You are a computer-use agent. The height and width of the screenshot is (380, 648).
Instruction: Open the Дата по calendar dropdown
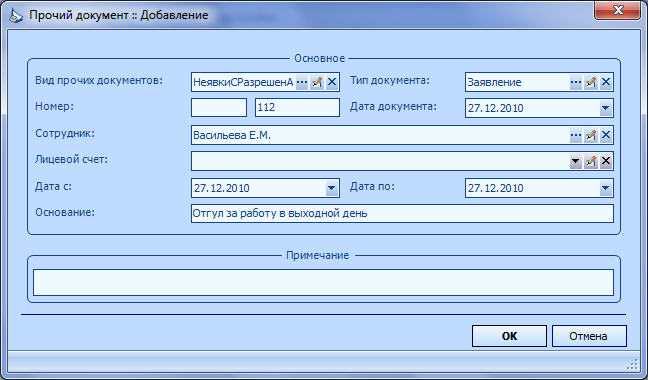point(605,188)
